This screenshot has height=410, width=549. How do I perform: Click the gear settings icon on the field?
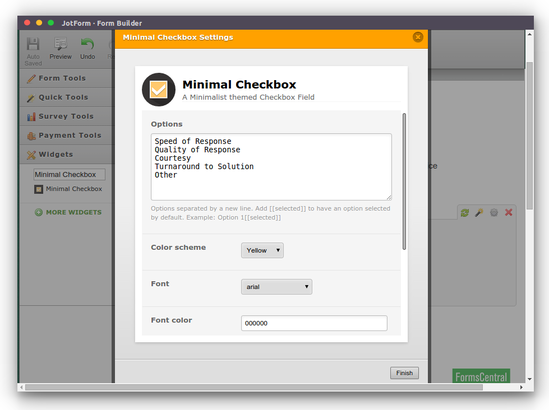point(494,213)
